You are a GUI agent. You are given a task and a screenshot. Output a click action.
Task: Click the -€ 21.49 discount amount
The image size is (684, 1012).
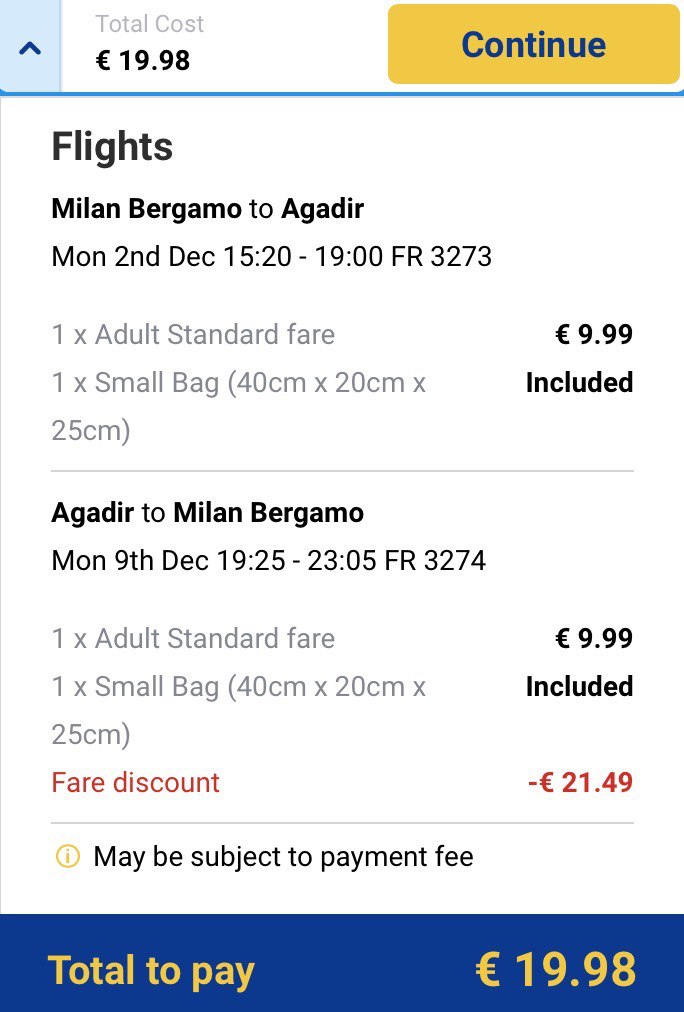tap(580, 782)
